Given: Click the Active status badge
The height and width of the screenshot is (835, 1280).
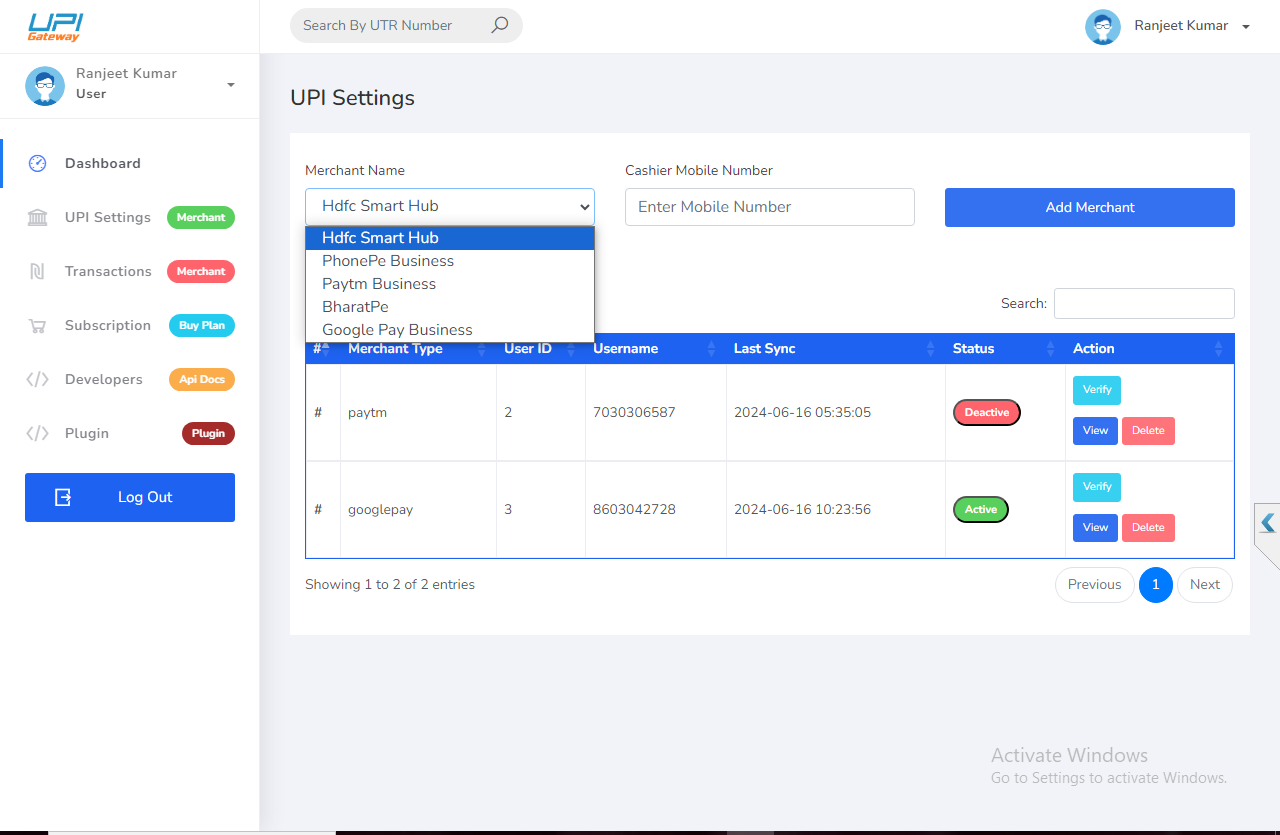Looking at the screenshot, I should coord(981,510).
